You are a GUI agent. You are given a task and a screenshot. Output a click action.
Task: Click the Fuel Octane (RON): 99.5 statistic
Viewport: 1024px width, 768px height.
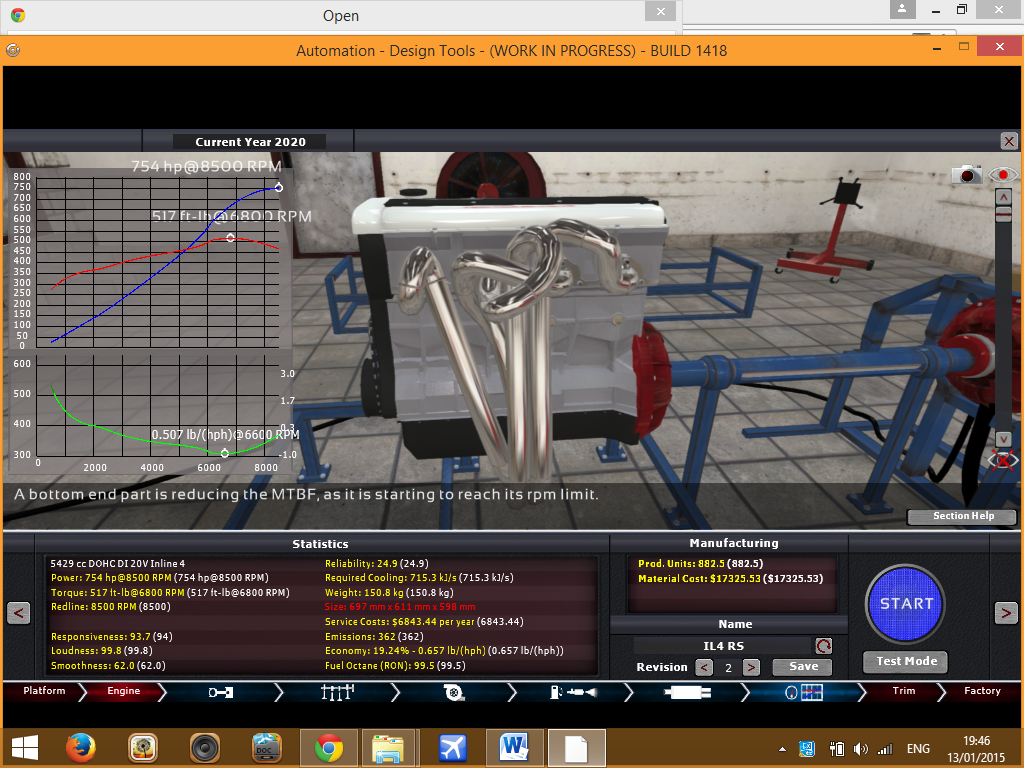395,665
